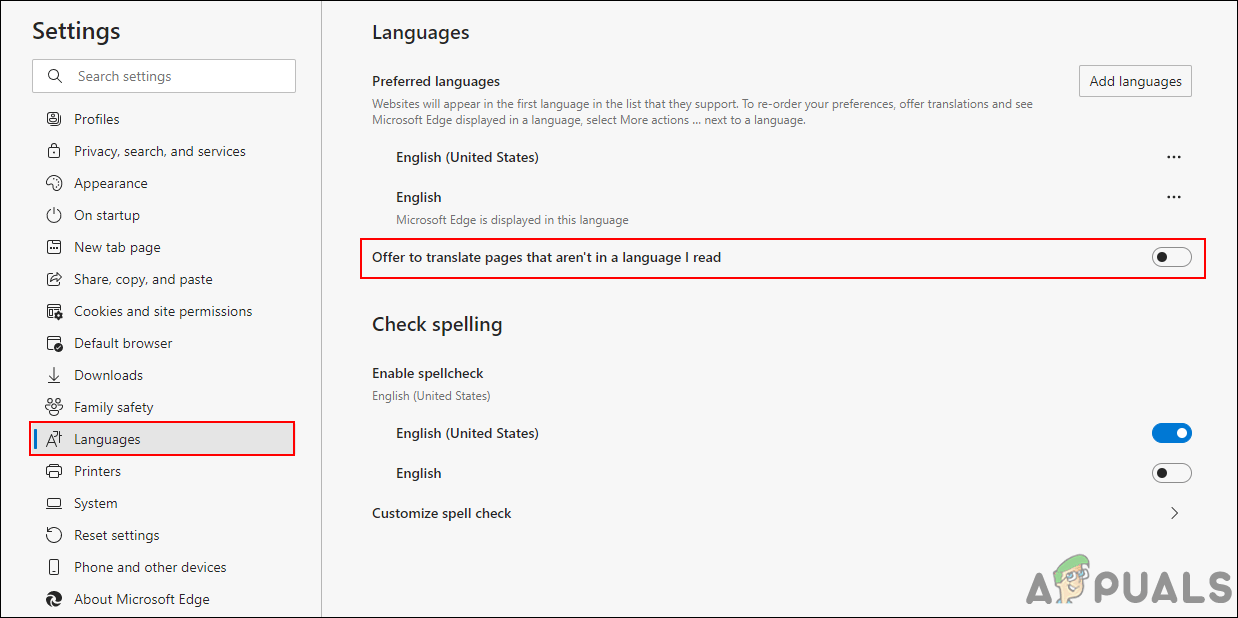Disable spellcheck for English (United States)
Viewport: 1238px width, 618px height.
tap(1172, 432)
